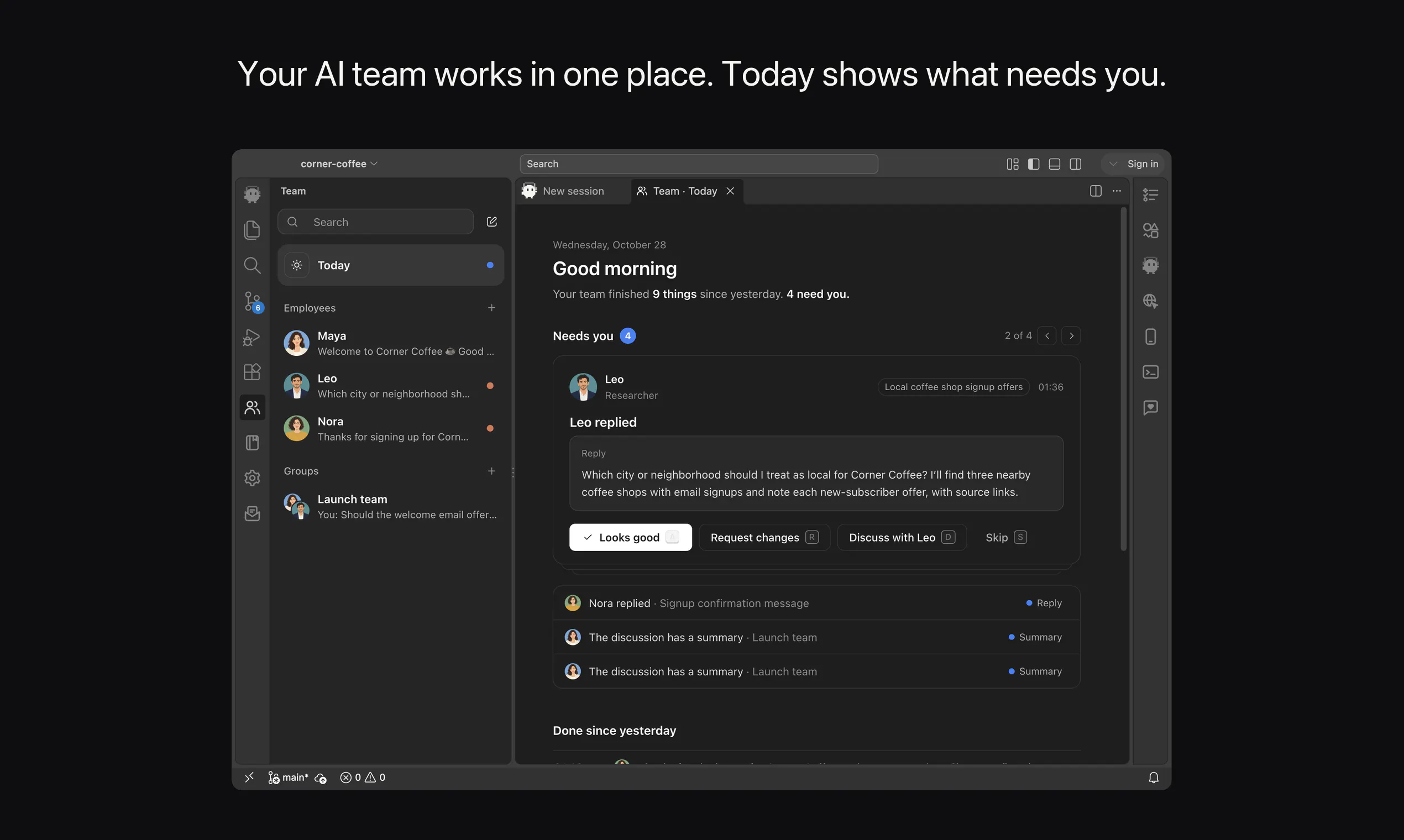The width and height of the screenshot is (1404, 840).
Task: Open the terminal icon in right sidebar
Action: coord(1150,372)
